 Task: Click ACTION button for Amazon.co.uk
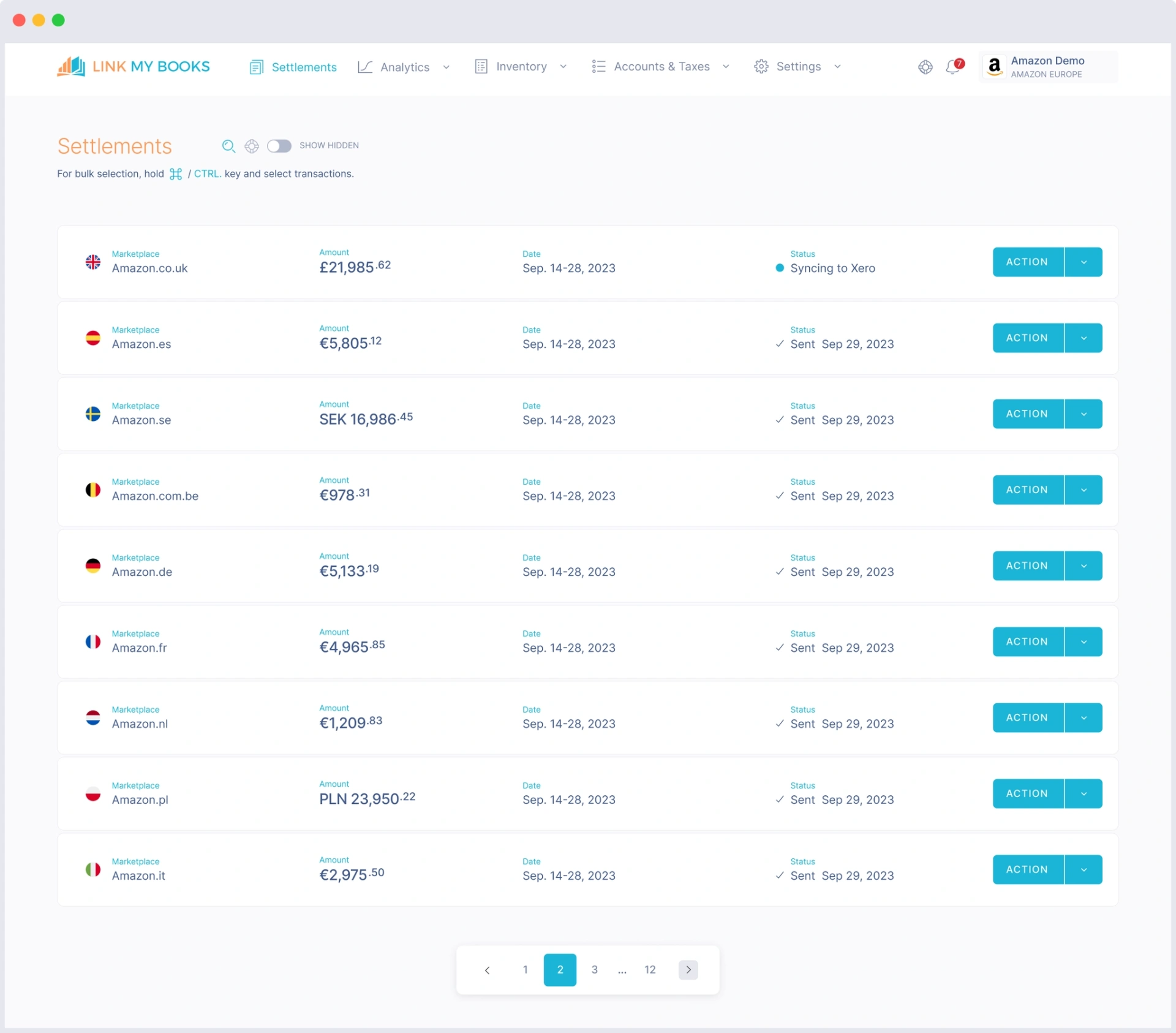point(1028,262)
